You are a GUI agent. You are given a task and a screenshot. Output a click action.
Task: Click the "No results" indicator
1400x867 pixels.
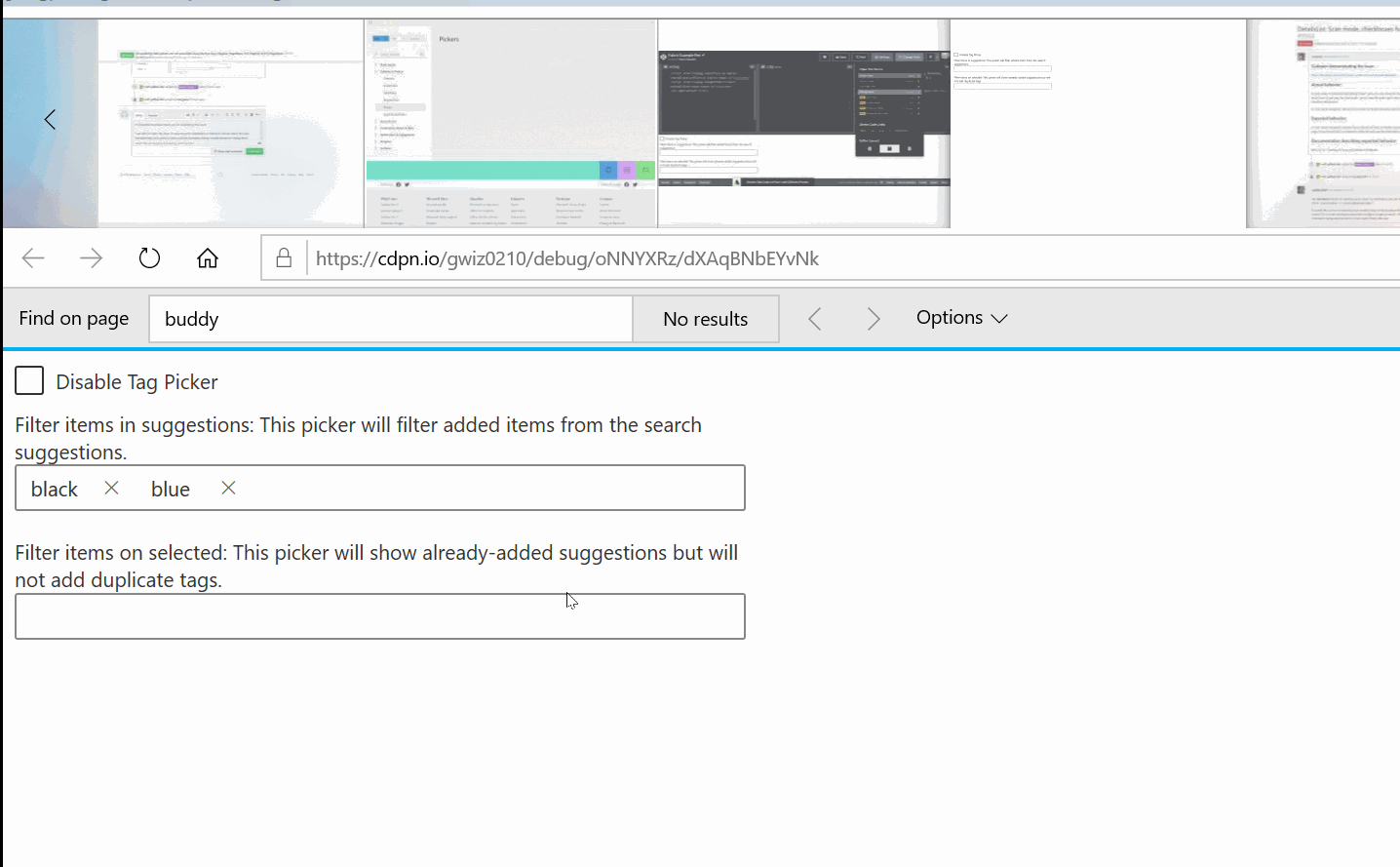pyautogui.click(x=705, y=318)
